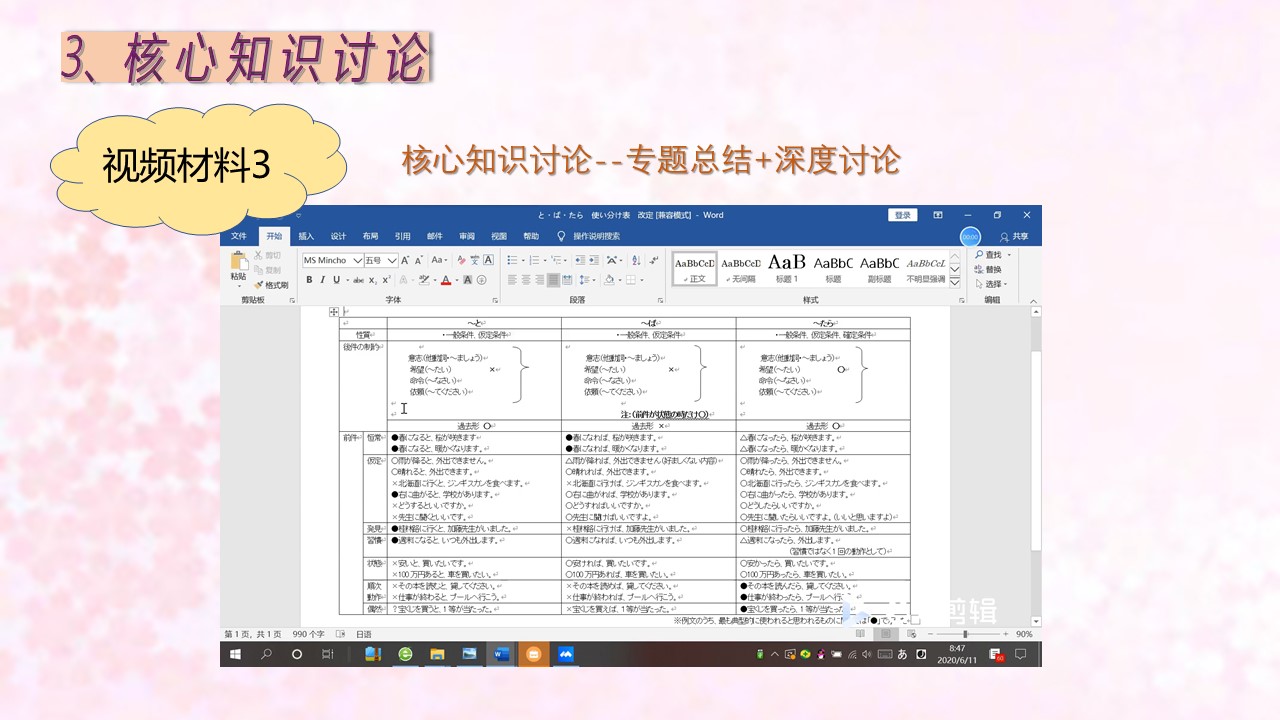Click the distributed alignment icon
This screenshot has width=1280, height=720.
(568, 280)
